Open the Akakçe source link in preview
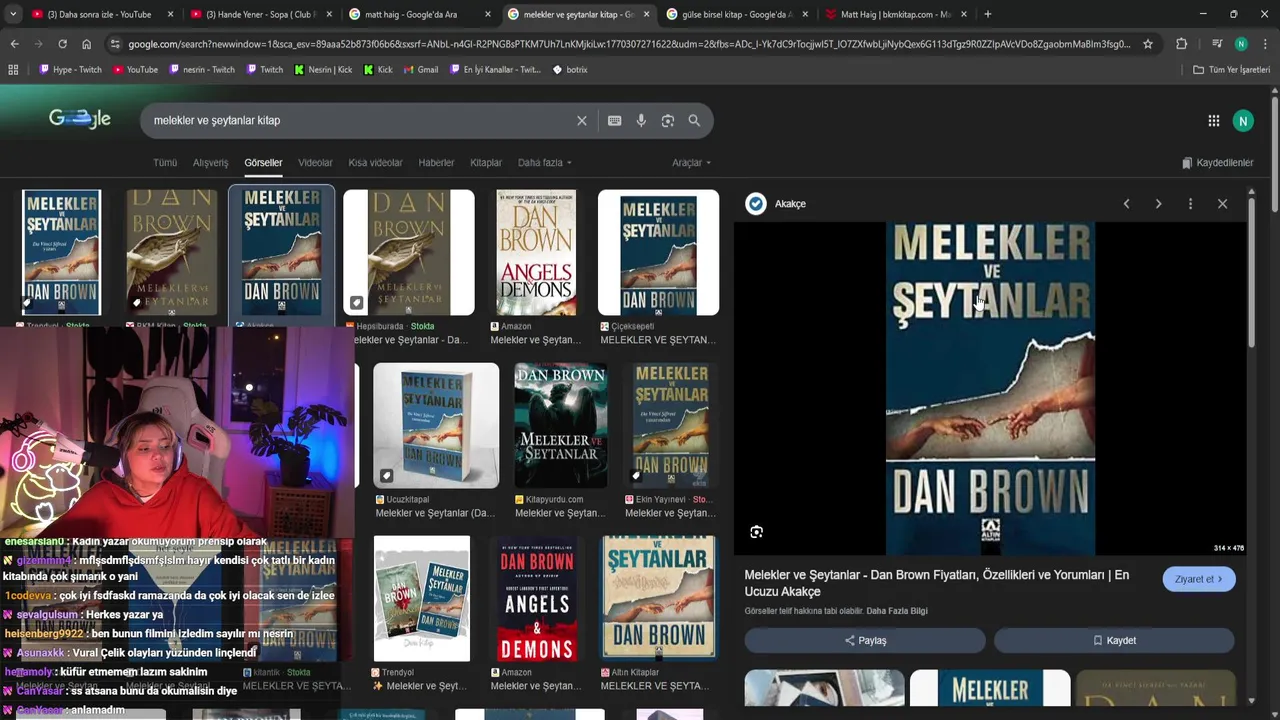Viewport: 1280px width, 720px height. coord(776,204)
